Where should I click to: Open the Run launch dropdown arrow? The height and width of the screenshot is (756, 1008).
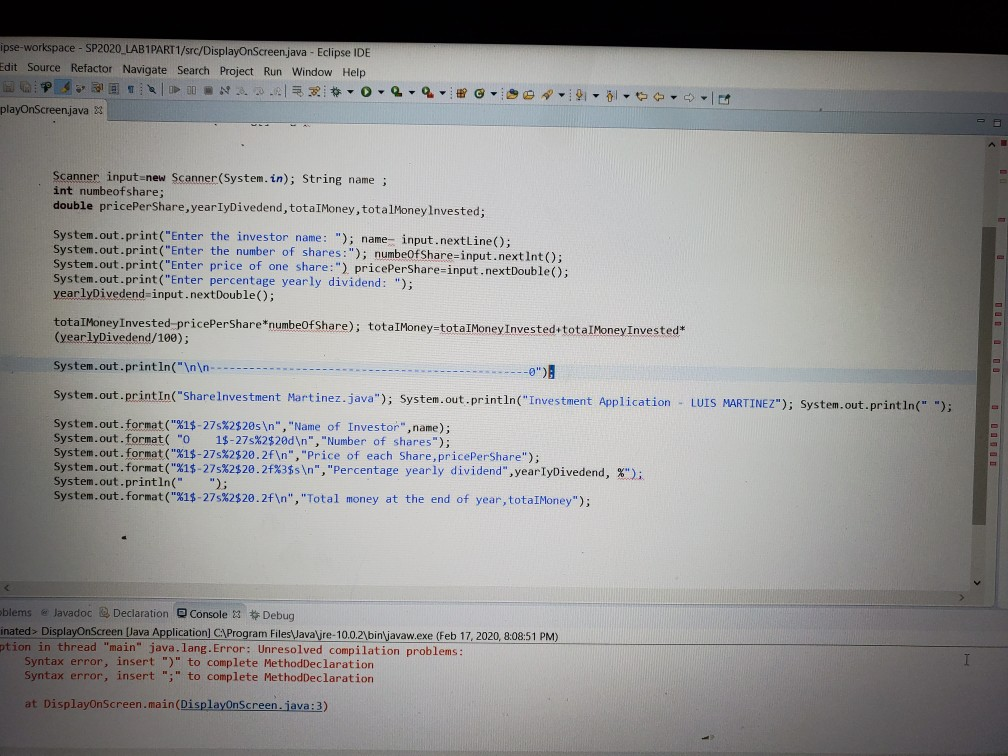[x=381, y=93]
